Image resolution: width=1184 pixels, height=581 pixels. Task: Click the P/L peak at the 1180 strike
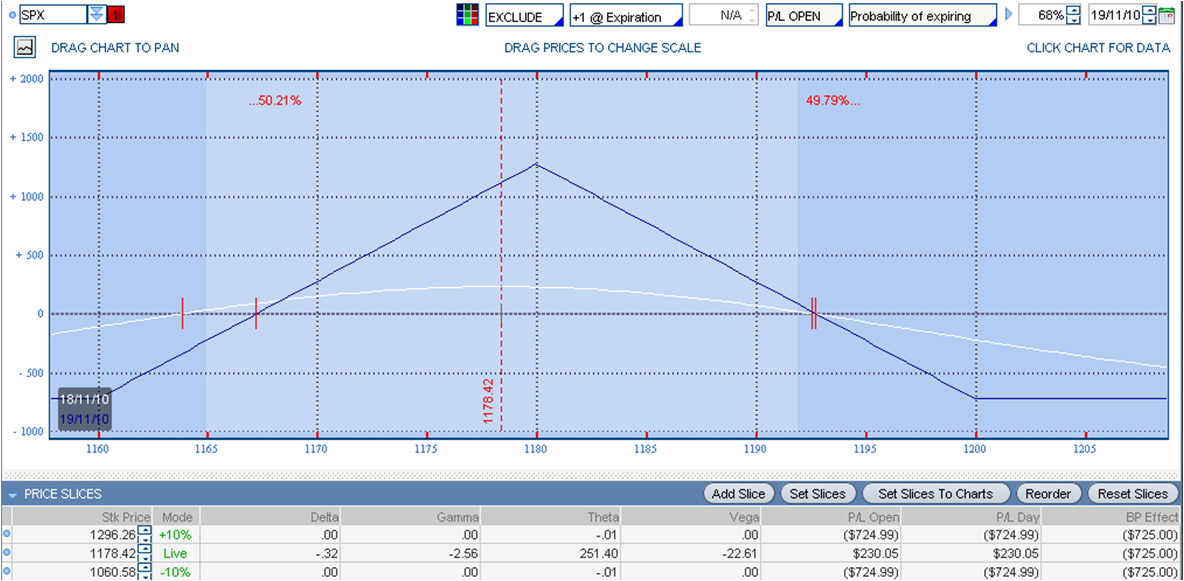pos(536,163)
